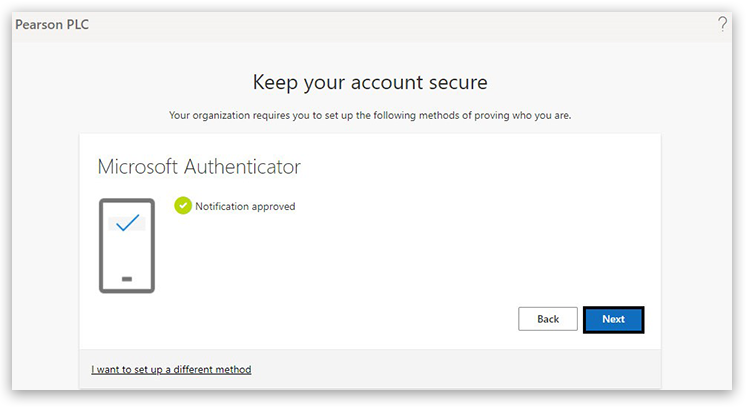
Task: Click the gray footer strip beside the method link
Action: [450, 370]
